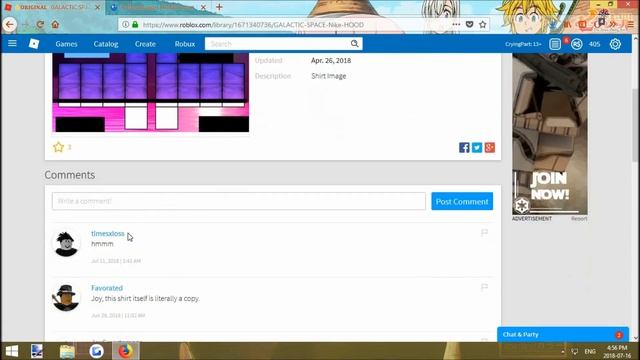Flag the timesxloss comment
The image size is (640, 360).
coord(484,233)
